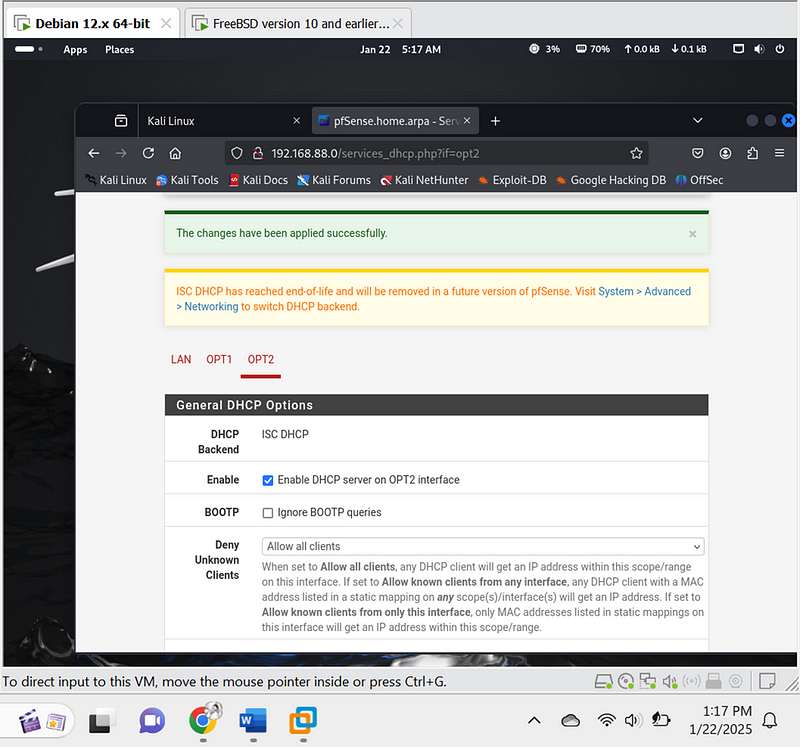The height and width of the screenshot is (747, 800).
Task: Open the Kali Places menu
Action: click(x=119, y=49)
